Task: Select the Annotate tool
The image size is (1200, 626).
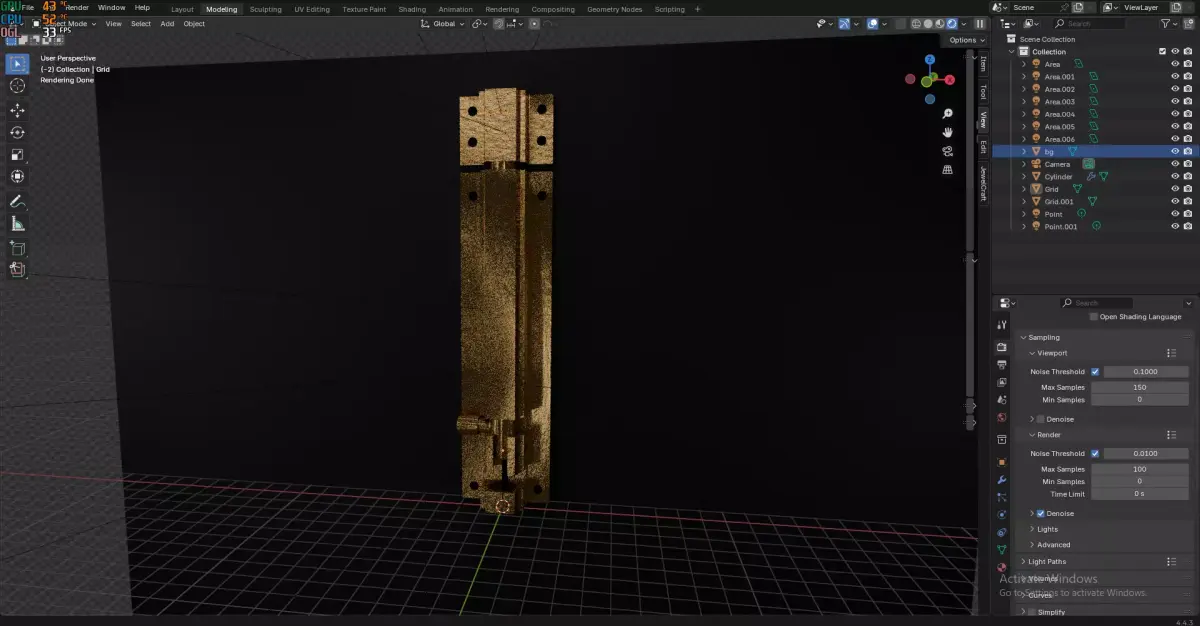Action: [x=17, y=201]
